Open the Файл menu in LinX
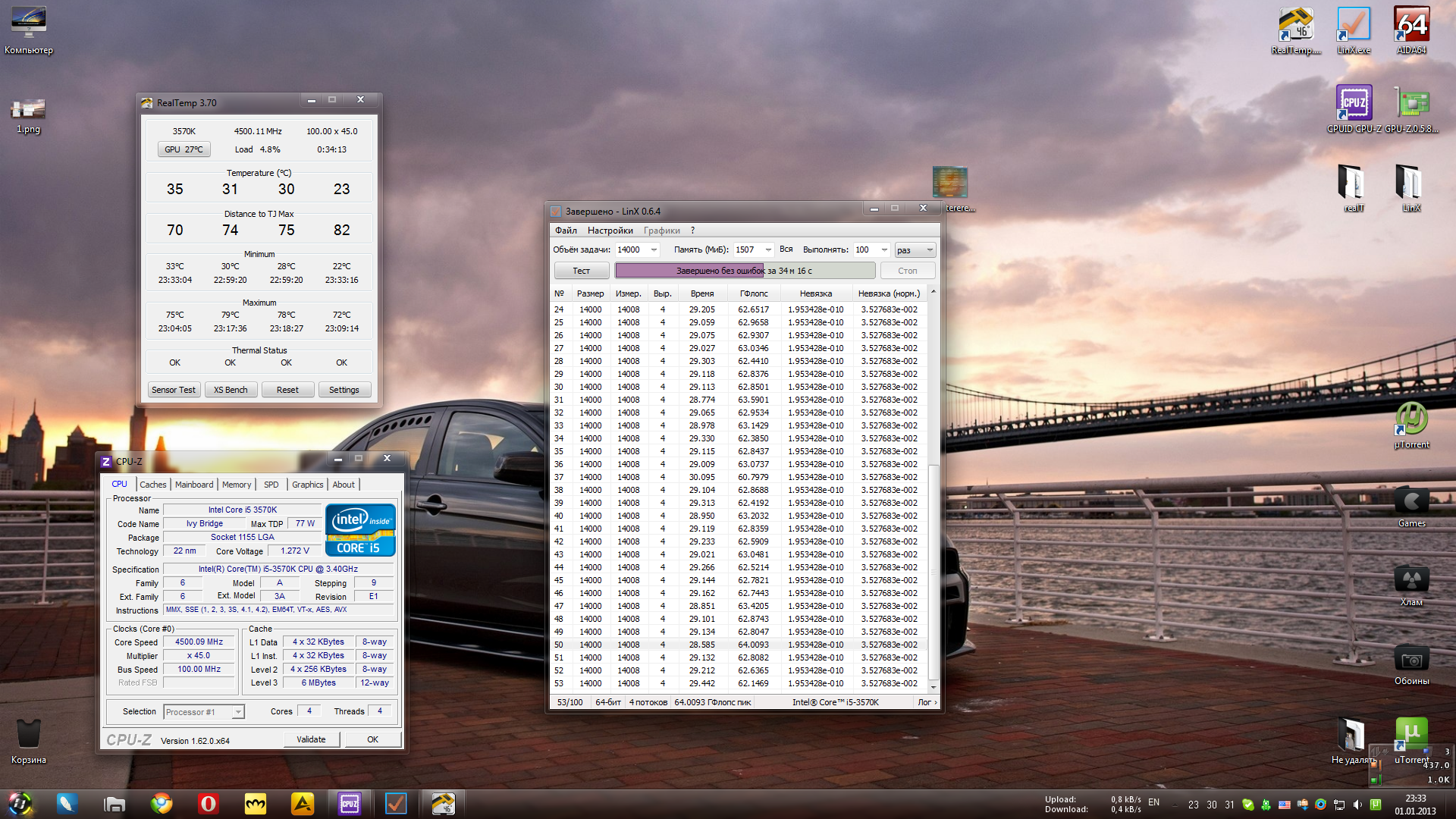The height and width of the screenshot is (819, 1456). click(x=566, y=231)
